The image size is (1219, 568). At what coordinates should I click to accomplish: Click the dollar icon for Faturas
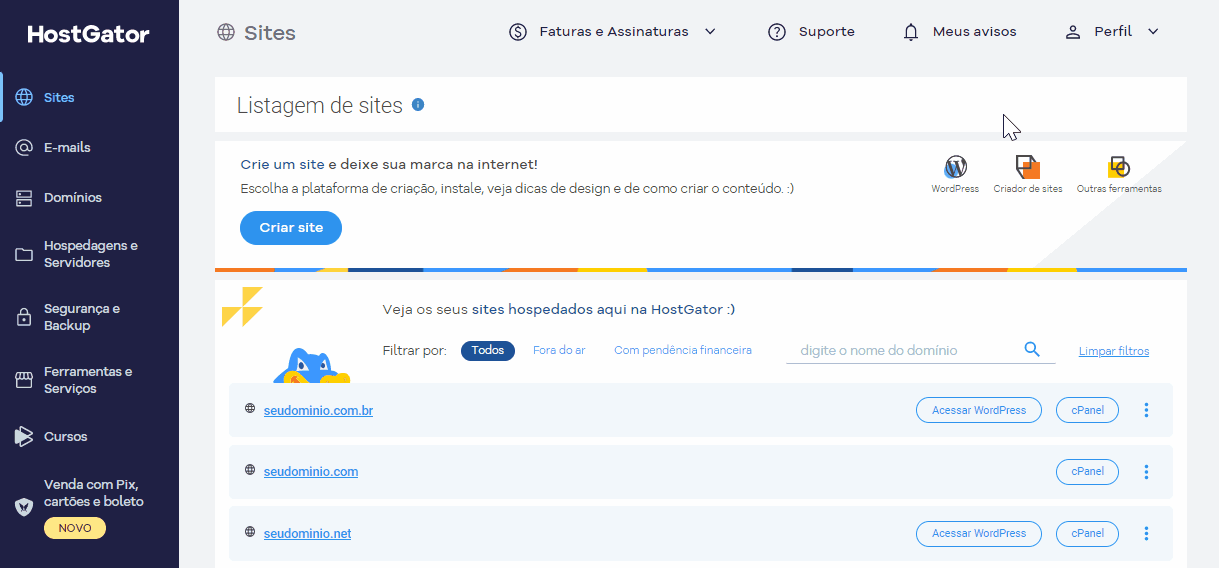pos(518,32)
